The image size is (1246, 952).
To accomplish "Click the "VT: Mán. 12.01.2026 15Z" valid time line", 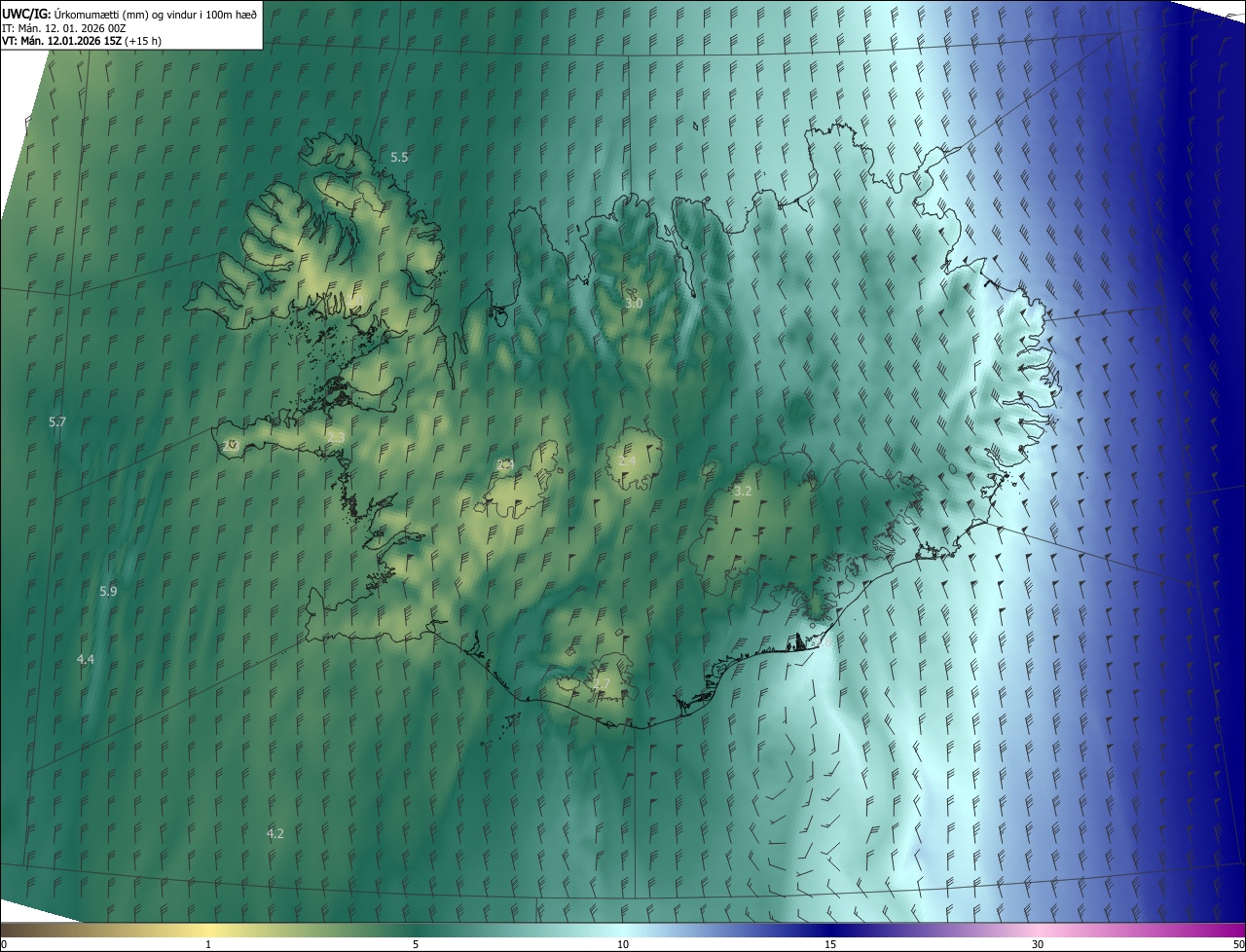I will click(x=61, y=42).
